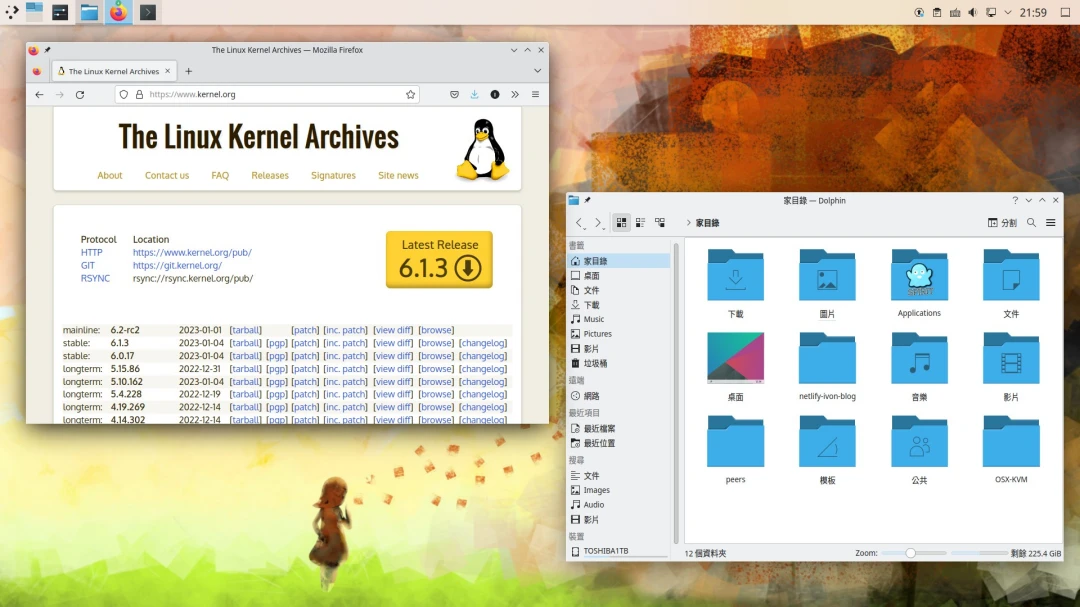Open the Firefox toolbar overflow menu
1080x607 pixels.
[x=515, y=94]
